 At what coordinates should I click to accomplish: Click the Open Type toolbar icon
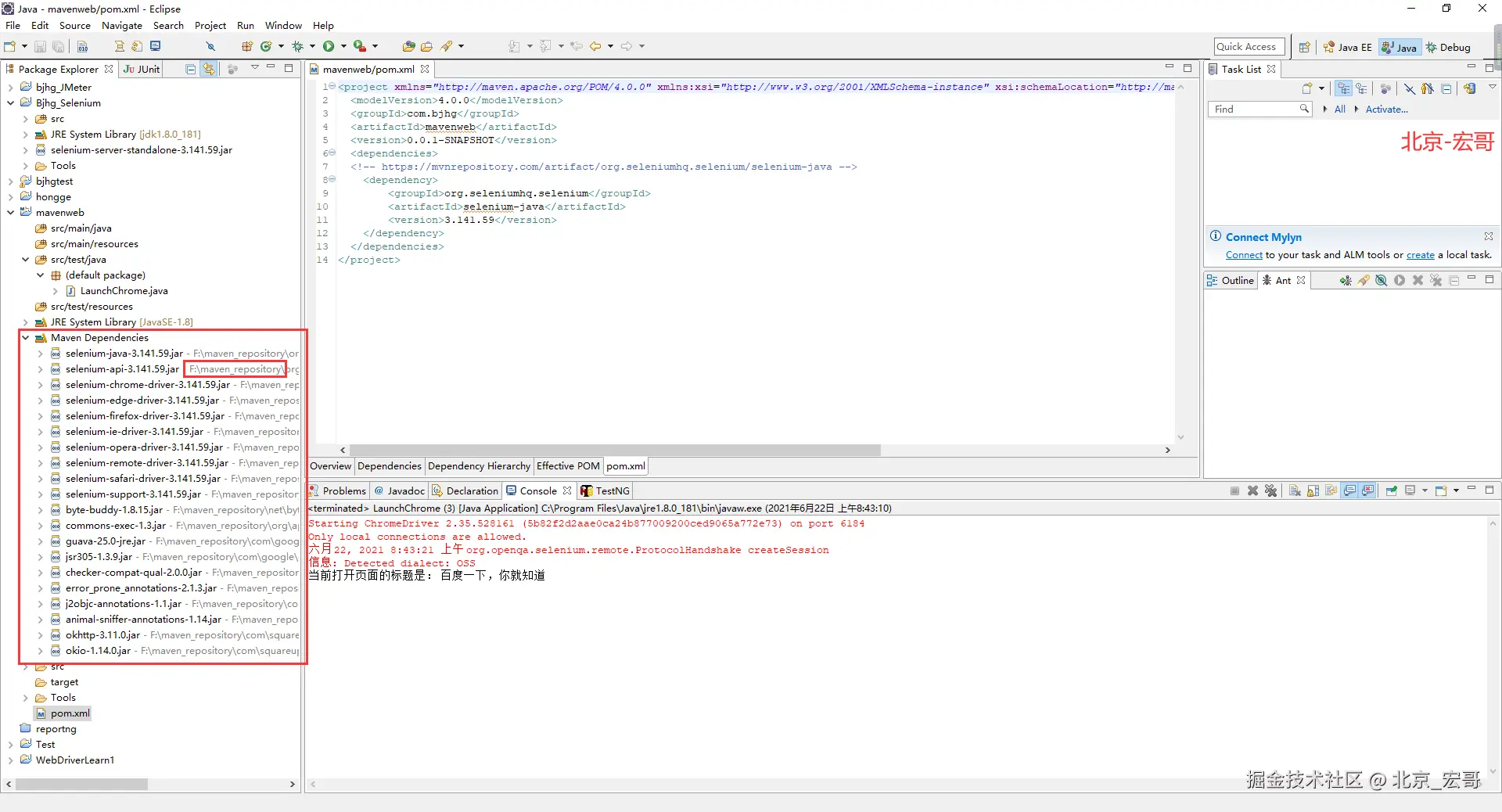click(408, 46)
